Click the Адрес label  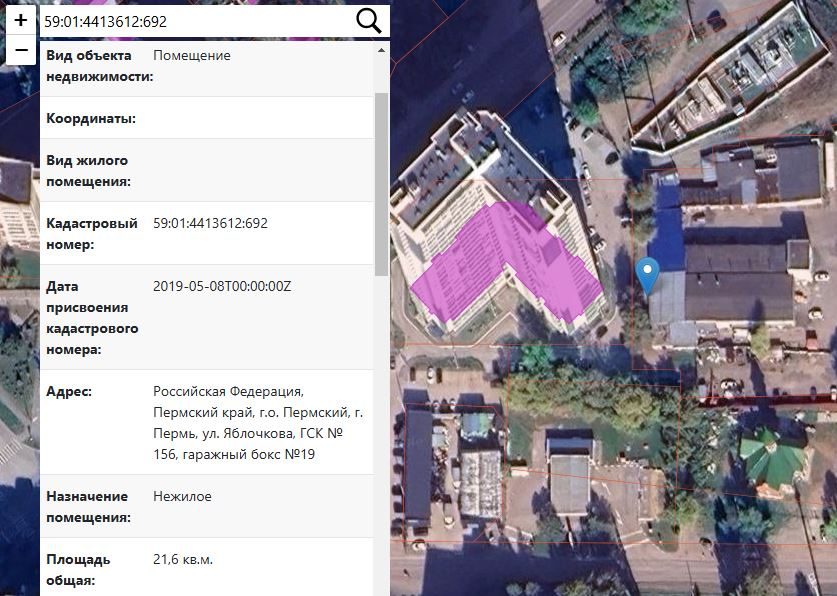pyautogui.click(x=69, y=391)
